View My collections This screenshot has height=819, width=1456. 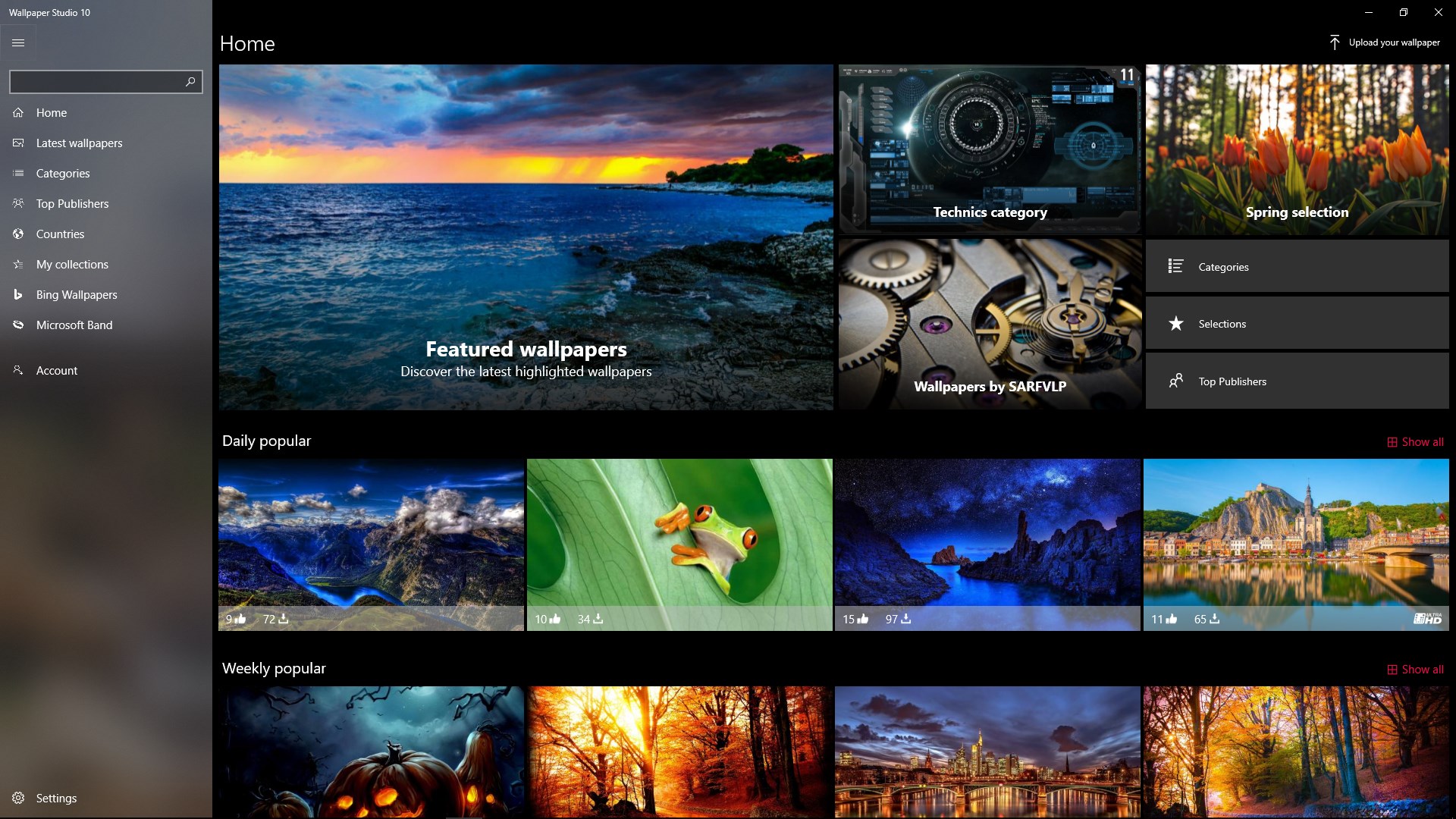(x=72, y=264)
